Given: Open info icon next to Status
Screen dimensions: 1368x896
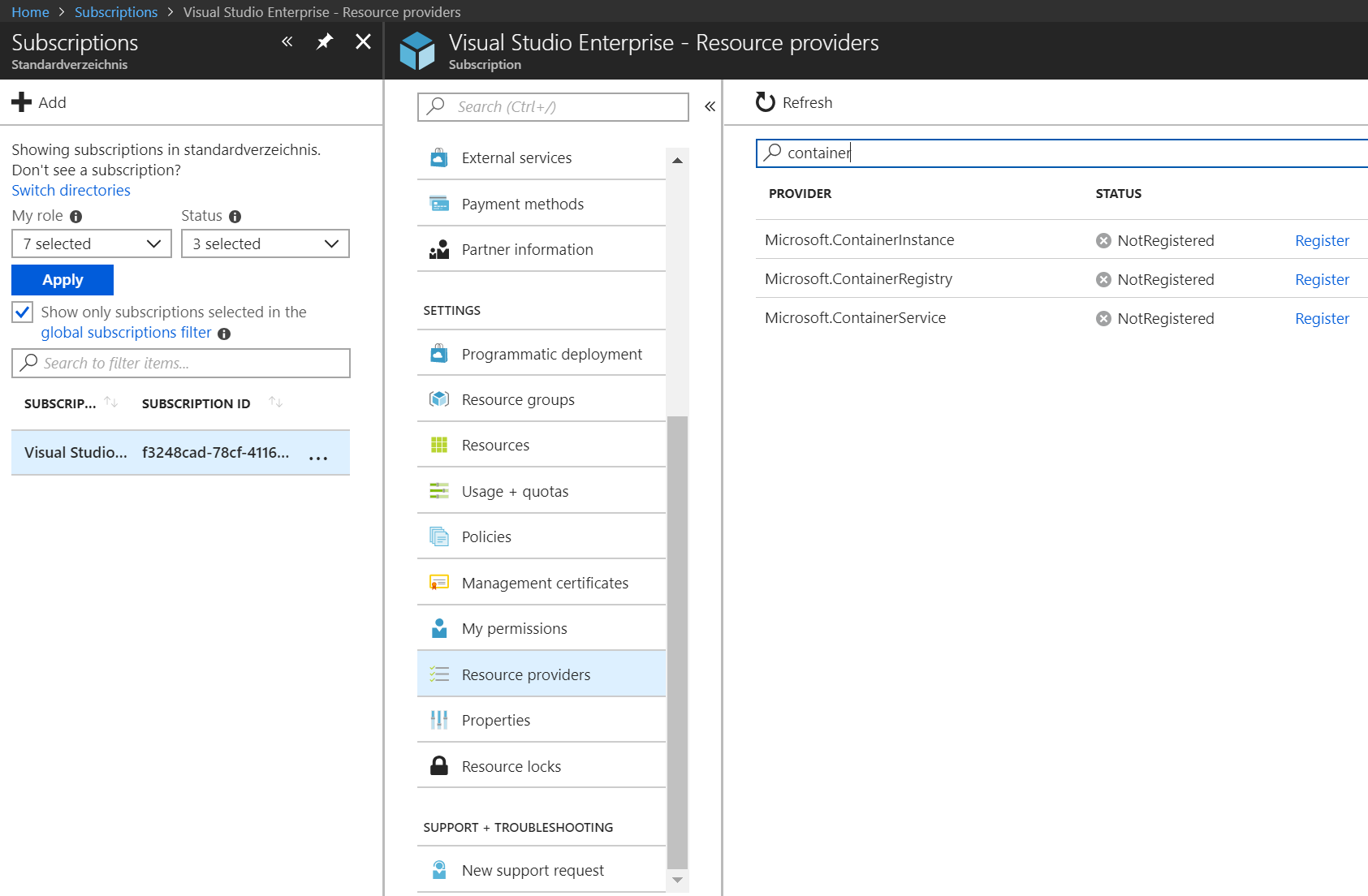Looking at the screenshot, I should (x=235, y=217).
